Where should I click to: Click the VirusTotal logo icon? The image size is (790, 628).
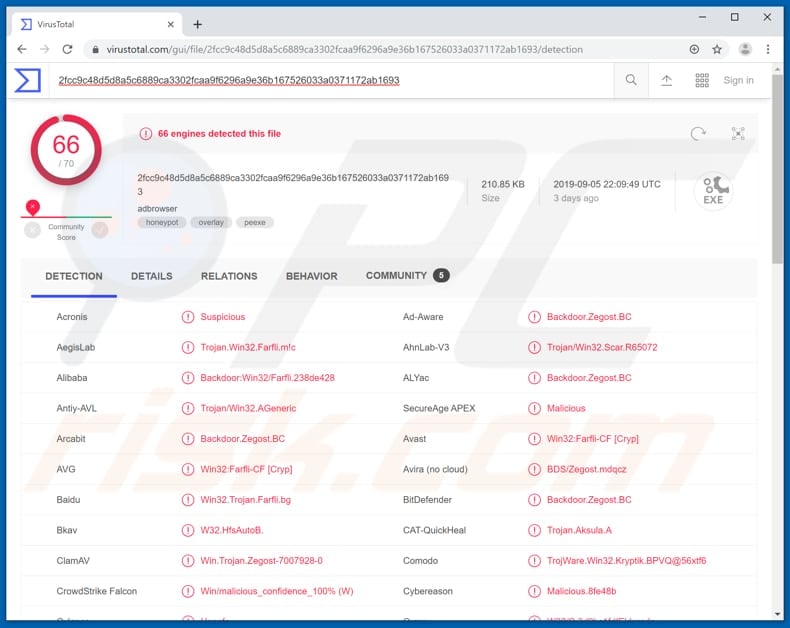[x=27, y=80]
